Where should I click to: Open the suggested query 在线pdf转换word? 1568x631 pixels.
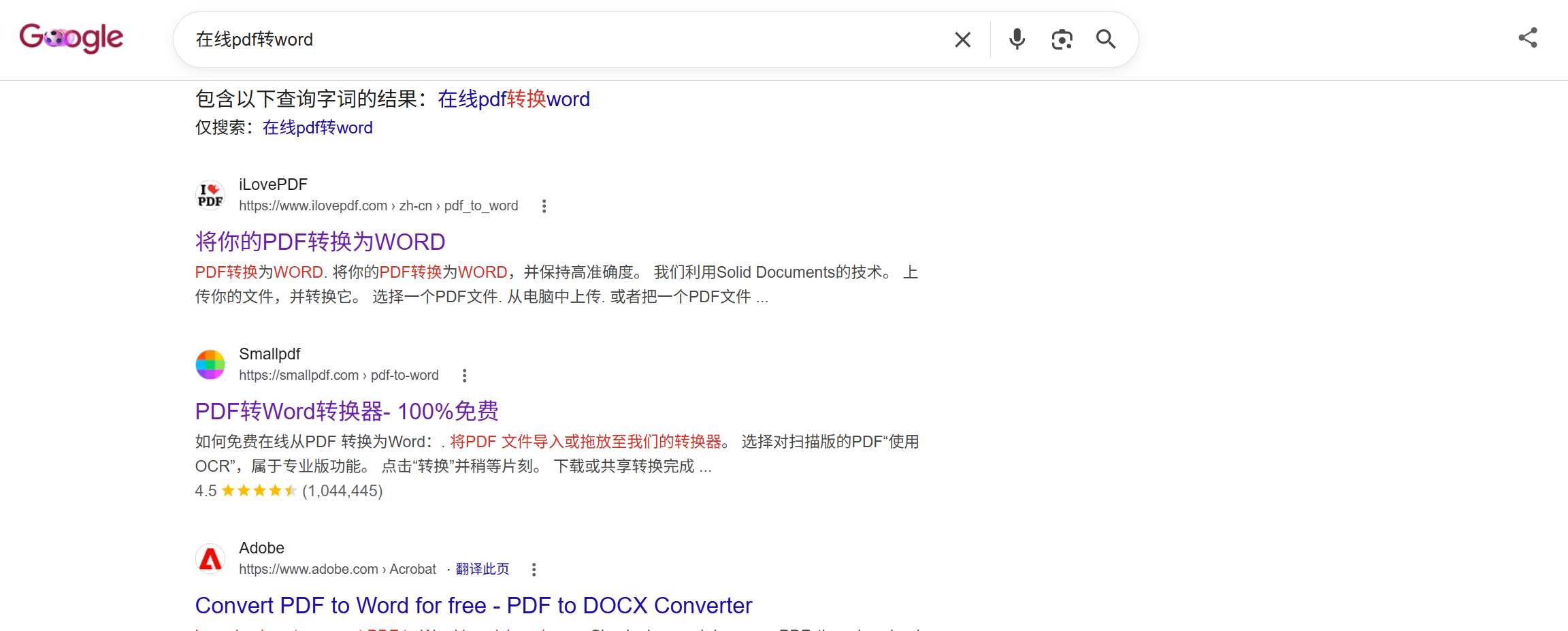point(514,99)
